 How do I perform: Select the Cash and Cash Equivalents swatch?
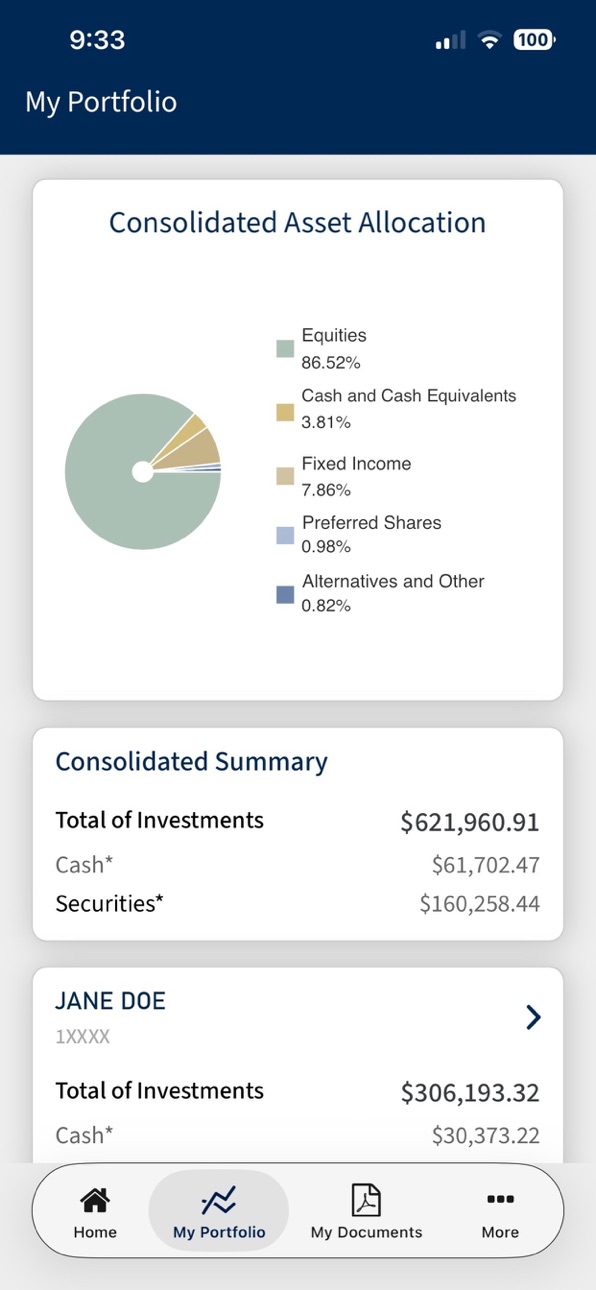click(x=285, y=412)
